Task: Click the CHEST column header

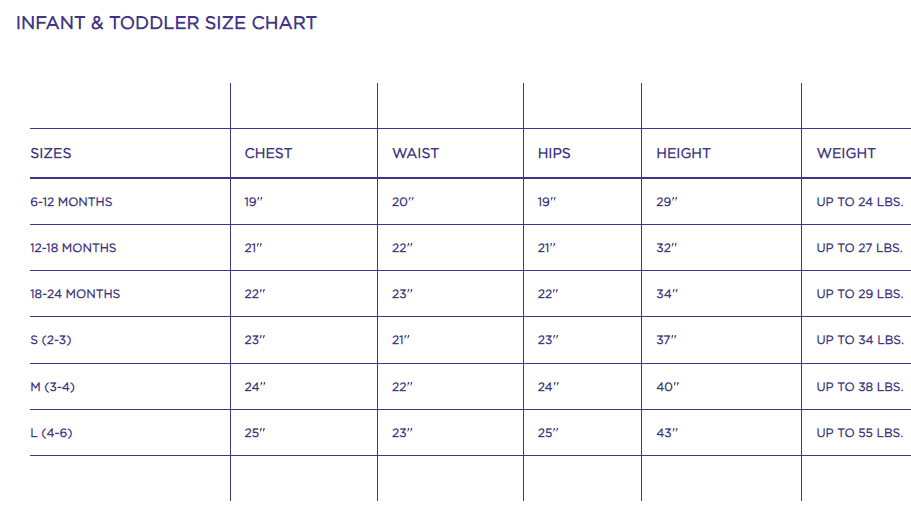Action: [268, 153]
